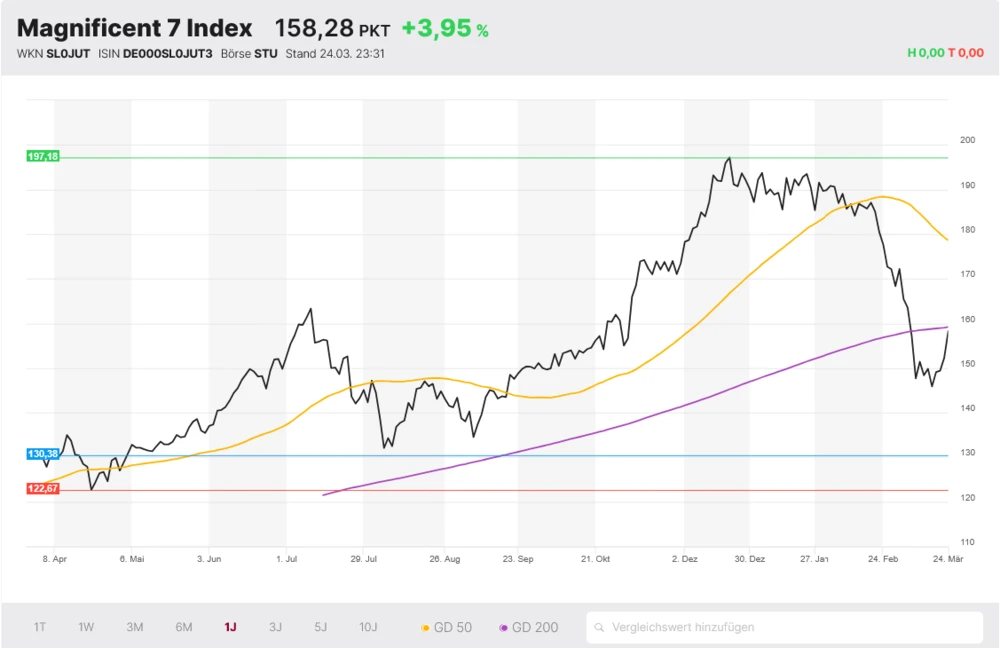The width and height of the screenshot is (1000, 648).
Task: Switch to the 3M chart view
Action: (135, 626)
